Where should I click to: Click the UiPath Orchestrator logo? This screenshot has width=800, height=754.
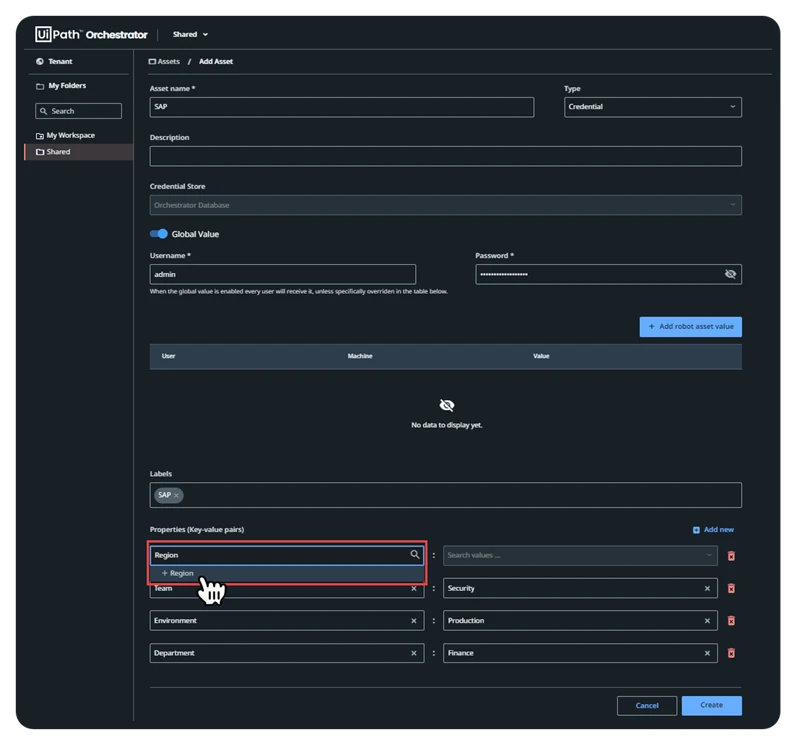91,34
